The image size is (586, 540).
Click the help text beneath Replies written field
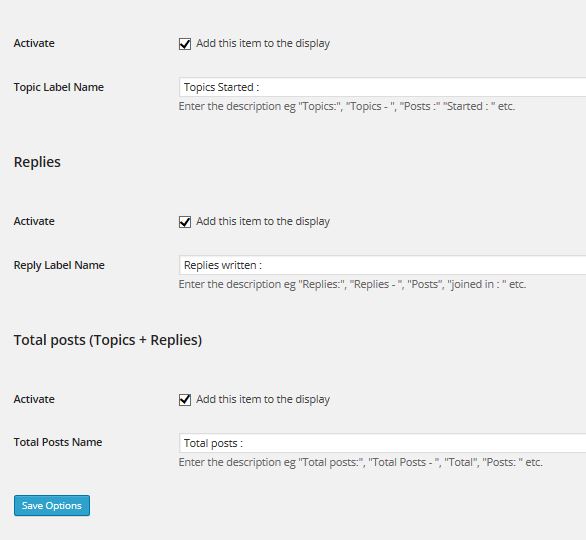pos(352,284)
